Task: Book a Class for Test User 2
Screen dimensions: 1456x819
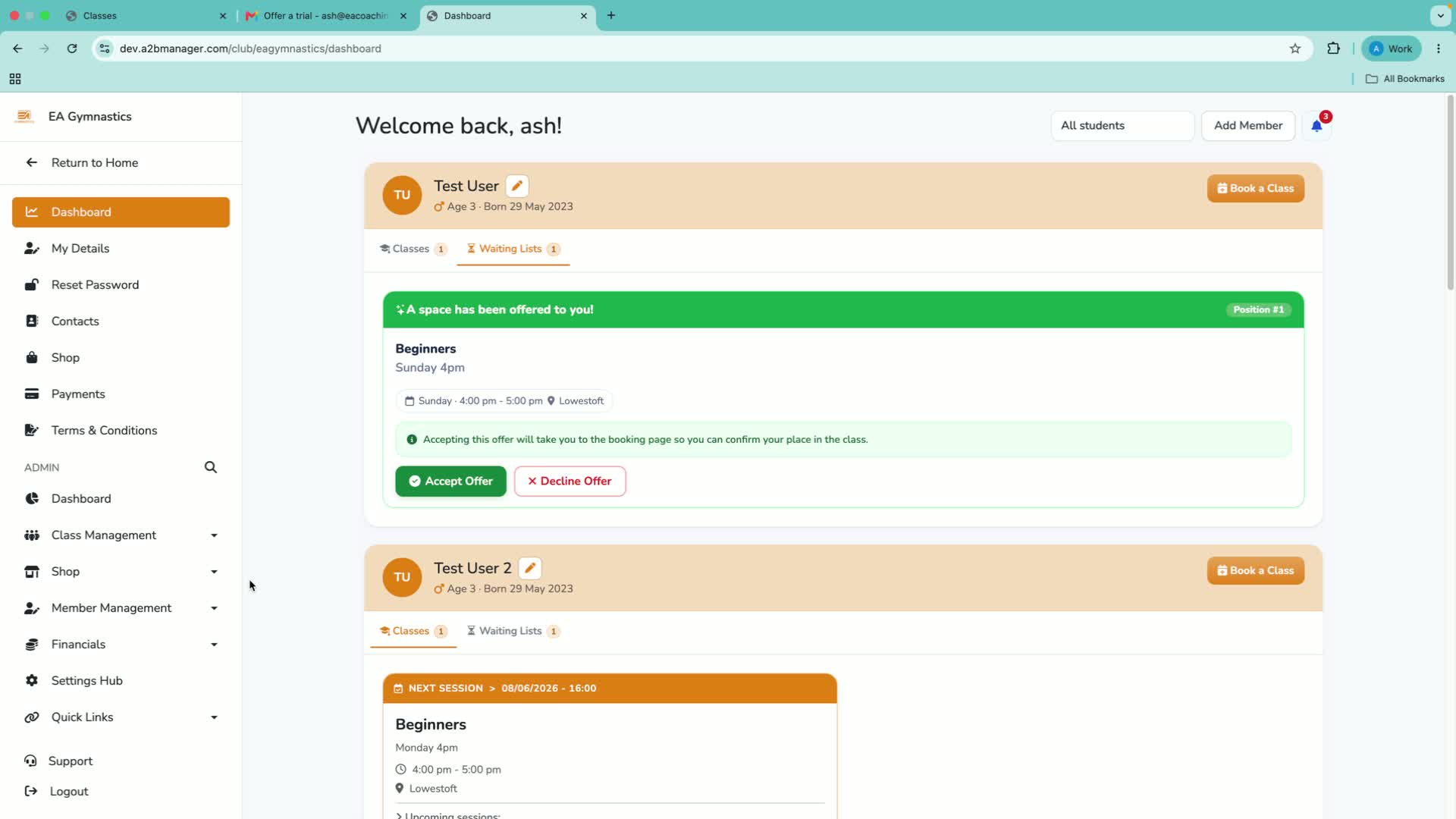Action: [1256, 570]
